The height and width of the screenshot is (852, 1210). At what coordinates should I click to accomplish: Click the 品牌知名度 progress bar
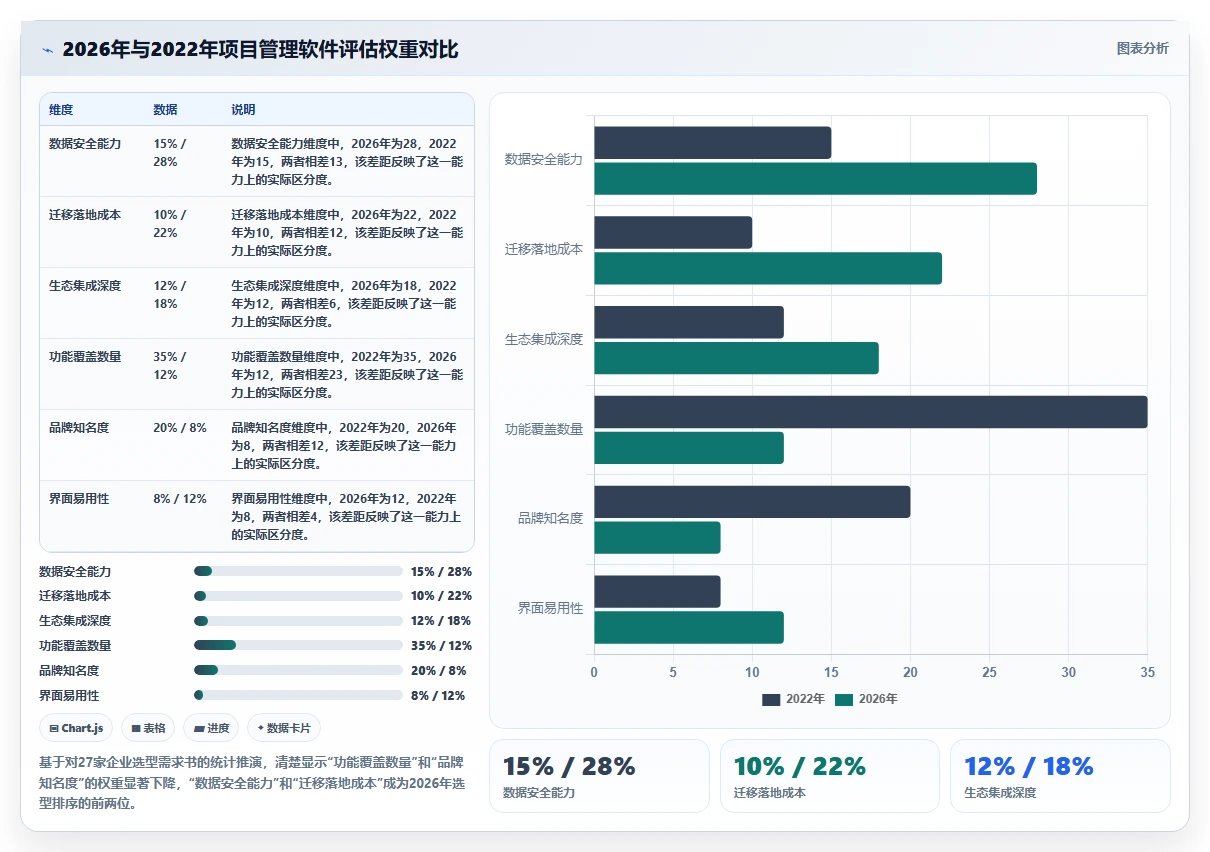coord(298,671)
